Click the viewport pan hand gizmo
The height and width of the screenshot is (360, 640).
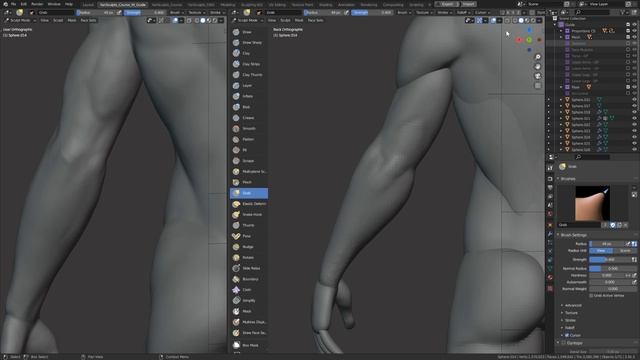538,67
